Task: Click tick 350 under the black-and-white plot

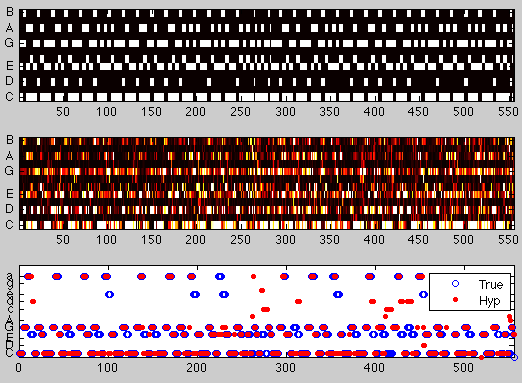Action: coord(329,112)
